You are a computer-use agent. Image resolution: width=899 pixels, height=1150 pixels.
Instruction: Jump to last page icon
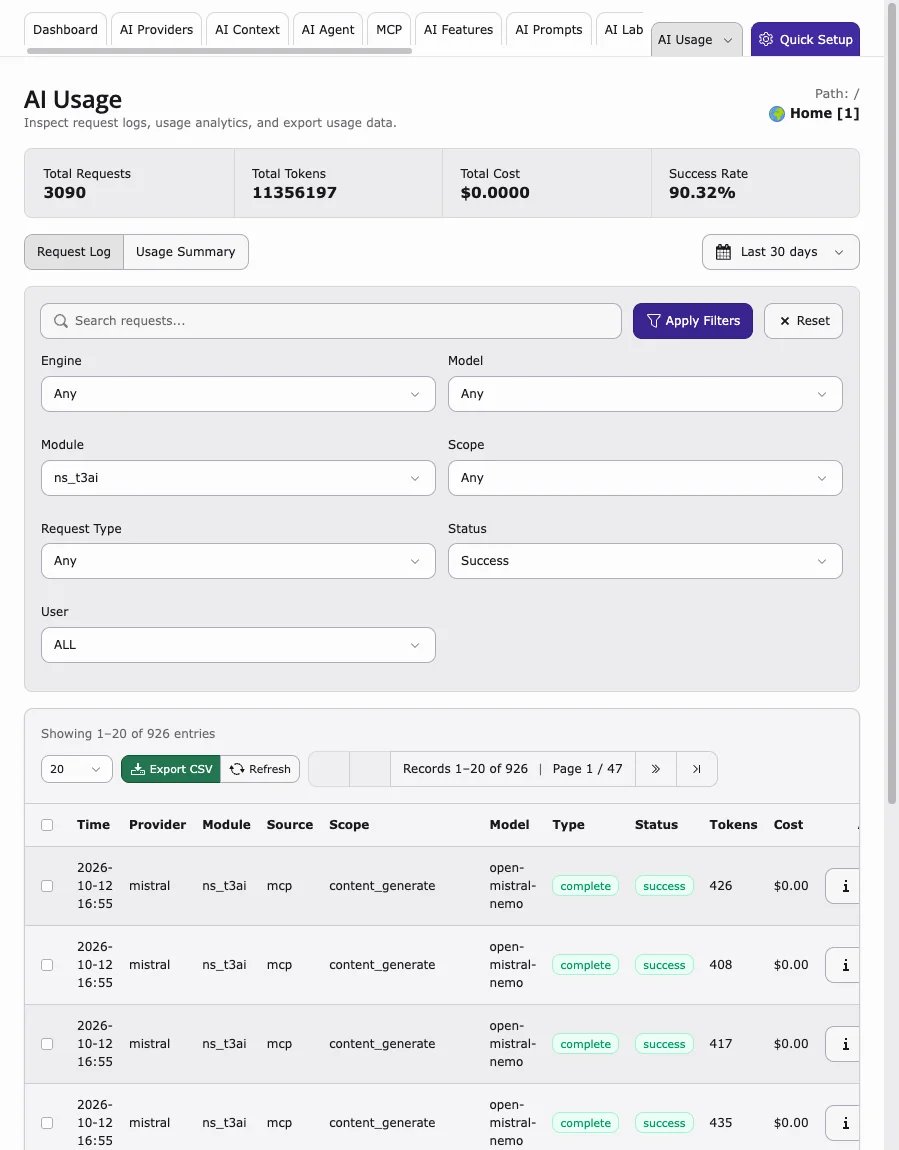(697, 769)
